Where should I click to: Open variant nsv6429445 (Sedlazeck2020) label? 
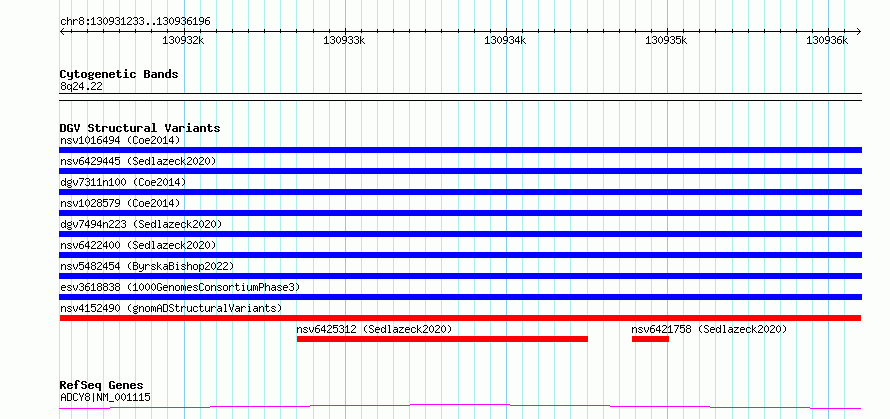click(x=138, y=161)
